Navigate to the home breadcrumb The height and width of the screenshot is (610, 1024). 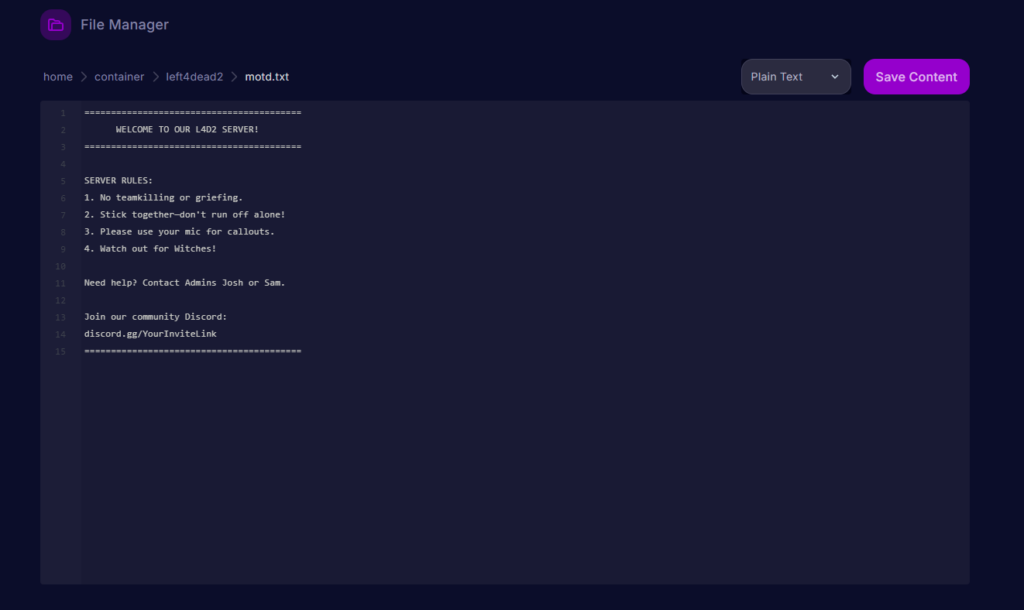pos(57,76)
